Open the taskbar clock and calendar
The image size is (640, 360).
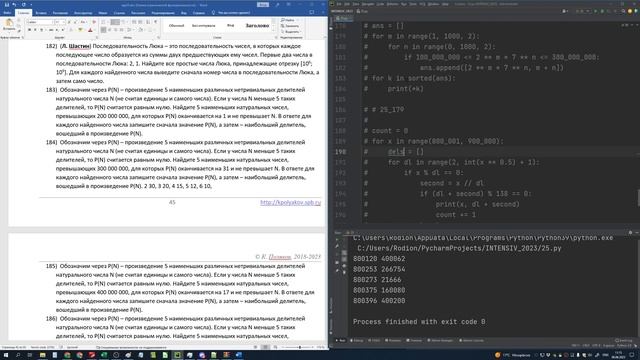(x=619, y=355)
